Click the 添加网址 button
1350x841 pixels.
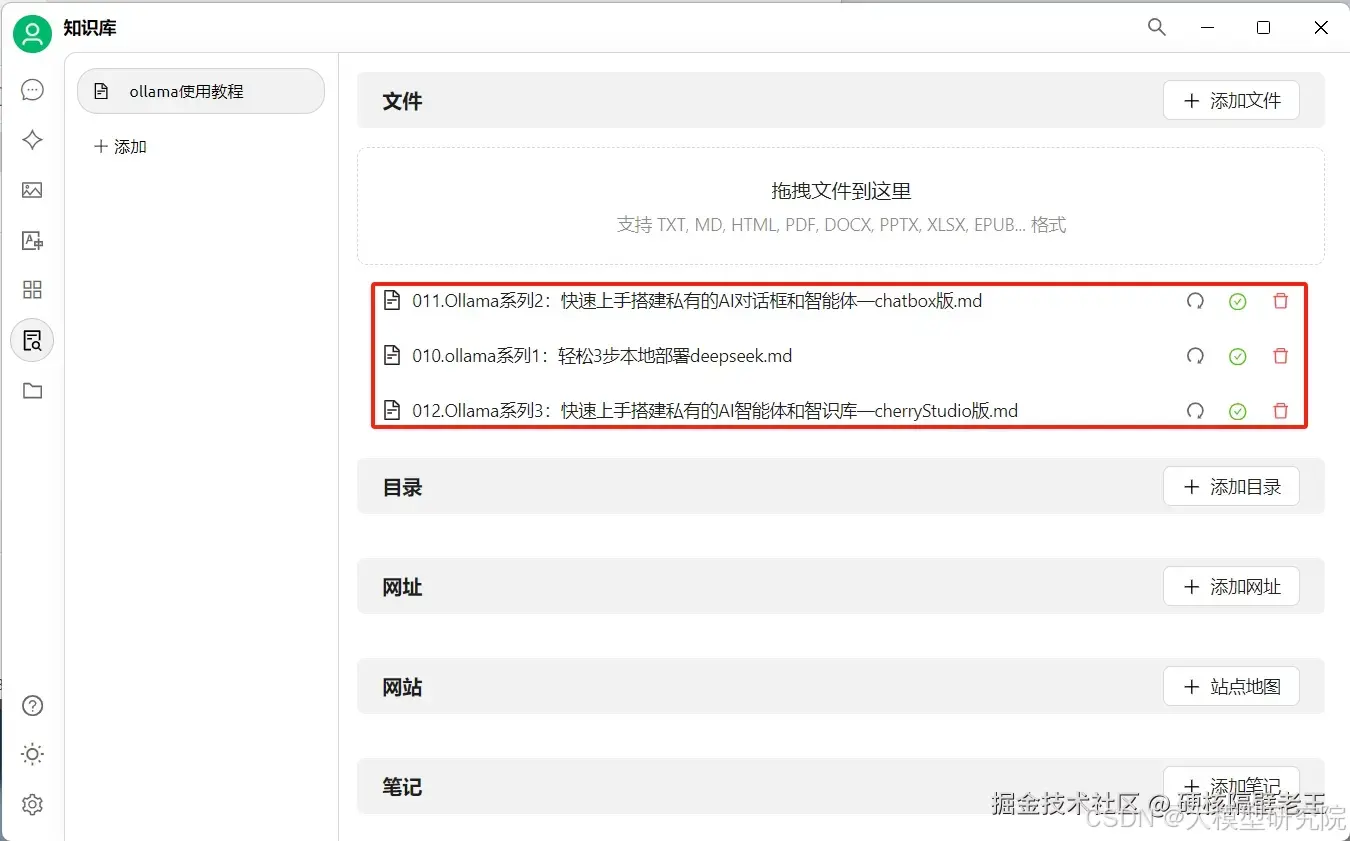click(1231, 587)
